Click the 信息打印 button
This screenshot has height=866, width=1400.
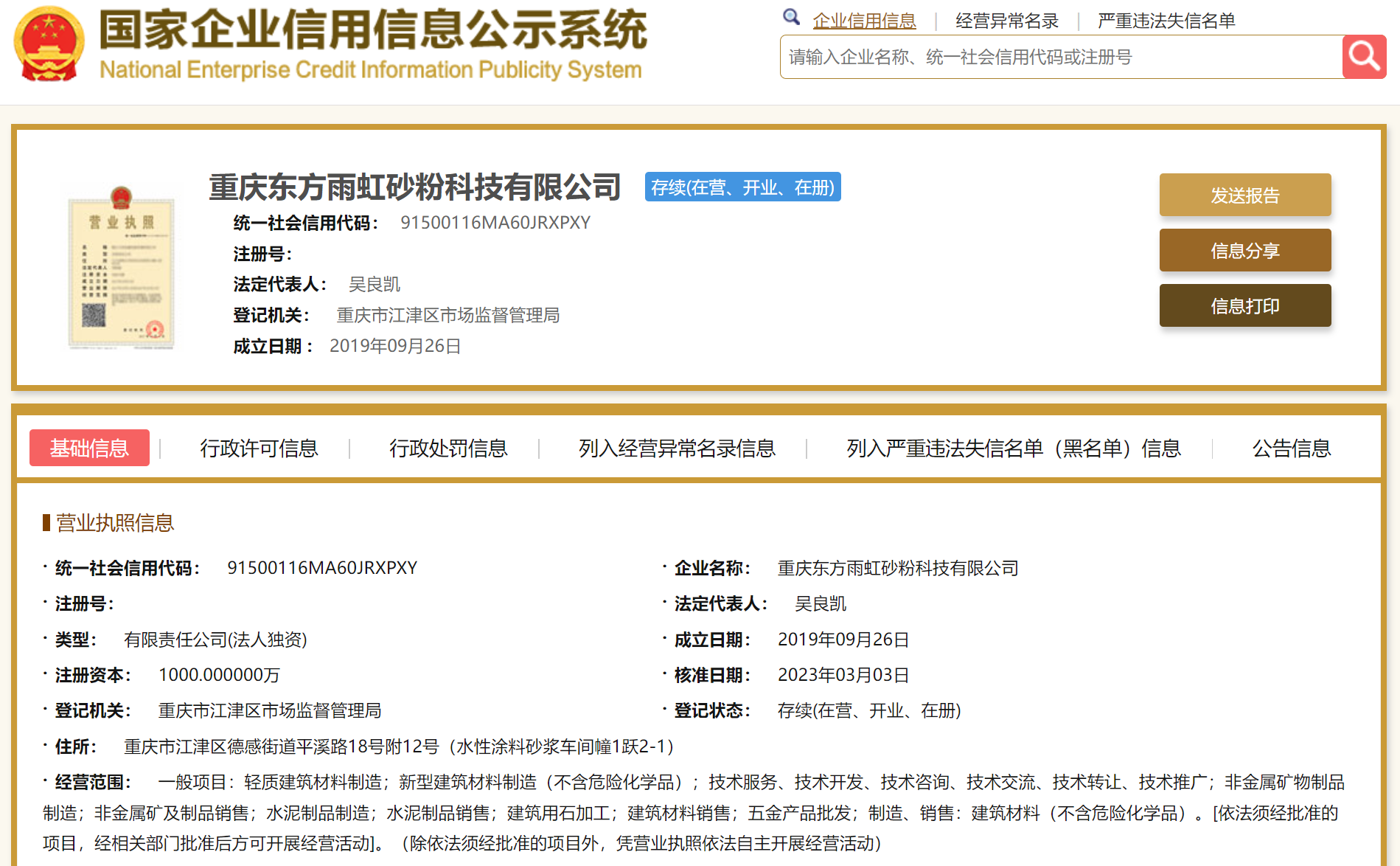click(x=1245, y=305)
